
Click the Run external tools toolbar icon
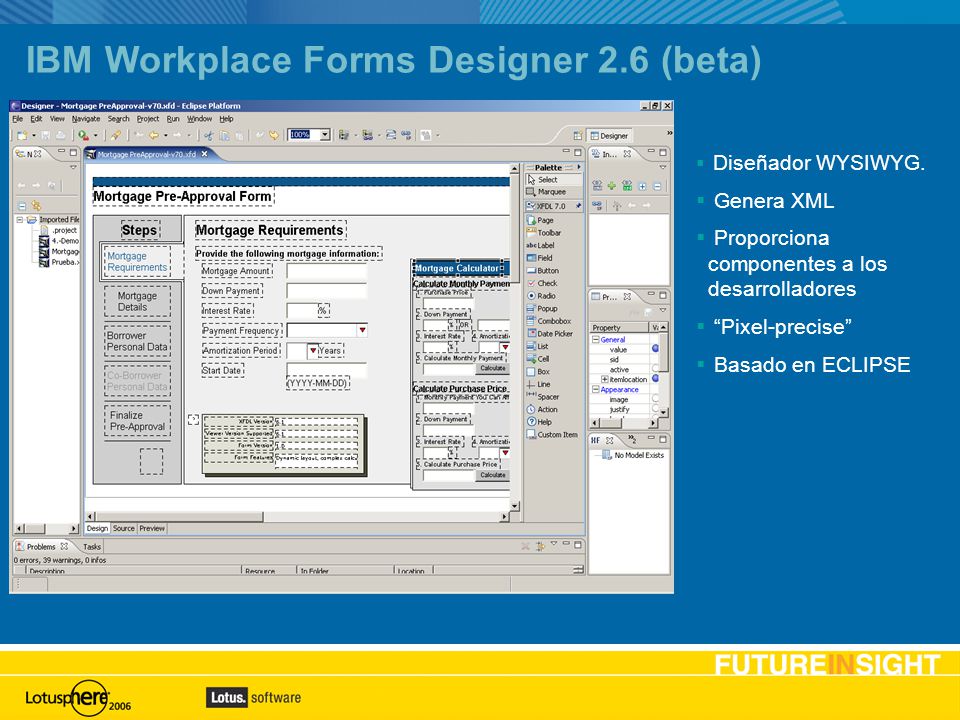(83, 135)
